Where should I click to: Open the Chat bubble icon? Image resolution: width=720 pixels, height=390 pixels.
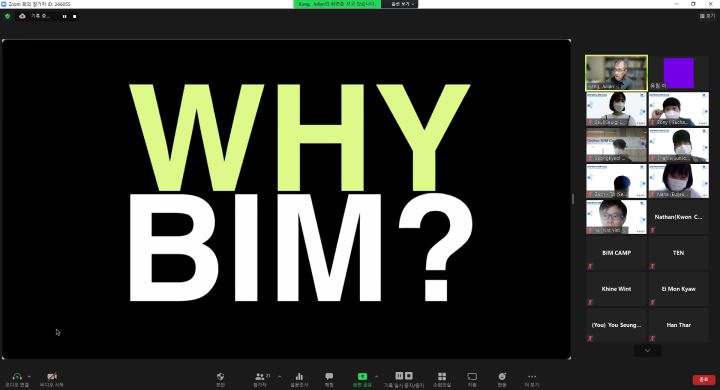click(329, 376)
